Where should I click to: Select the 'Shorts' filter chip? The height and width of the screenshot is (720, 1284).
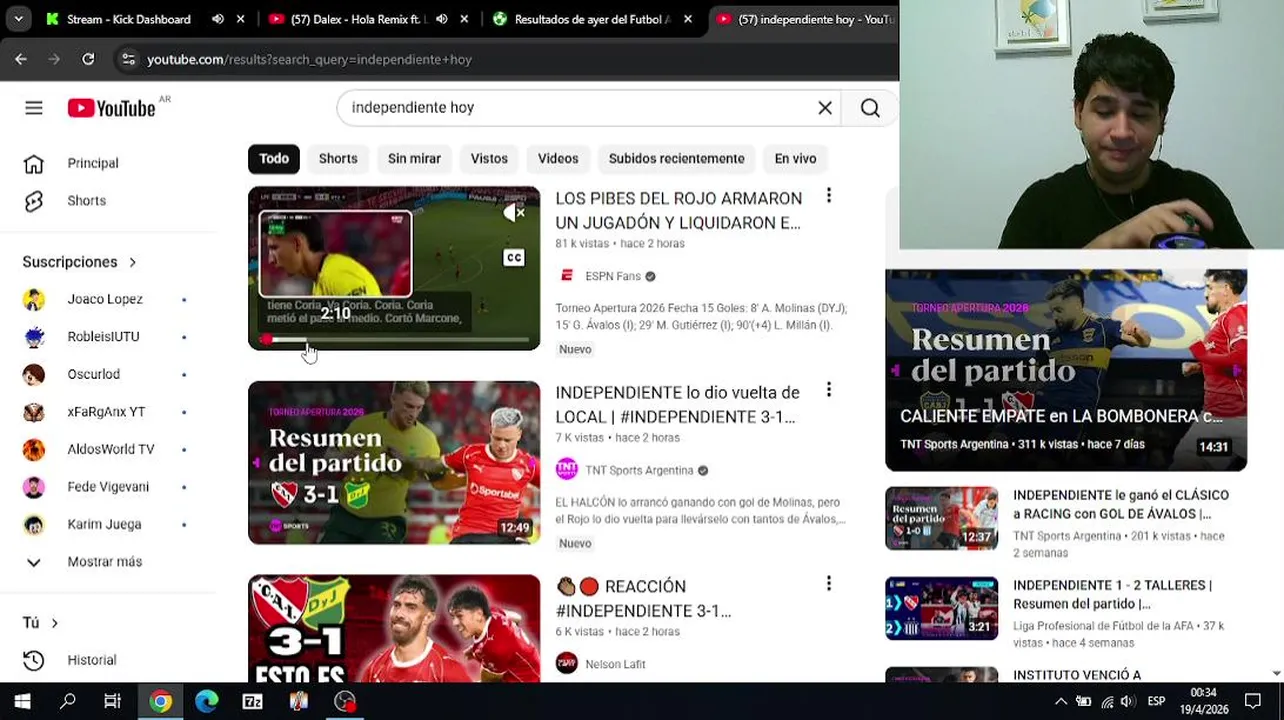pyautogui.click(x=338, y=159)
